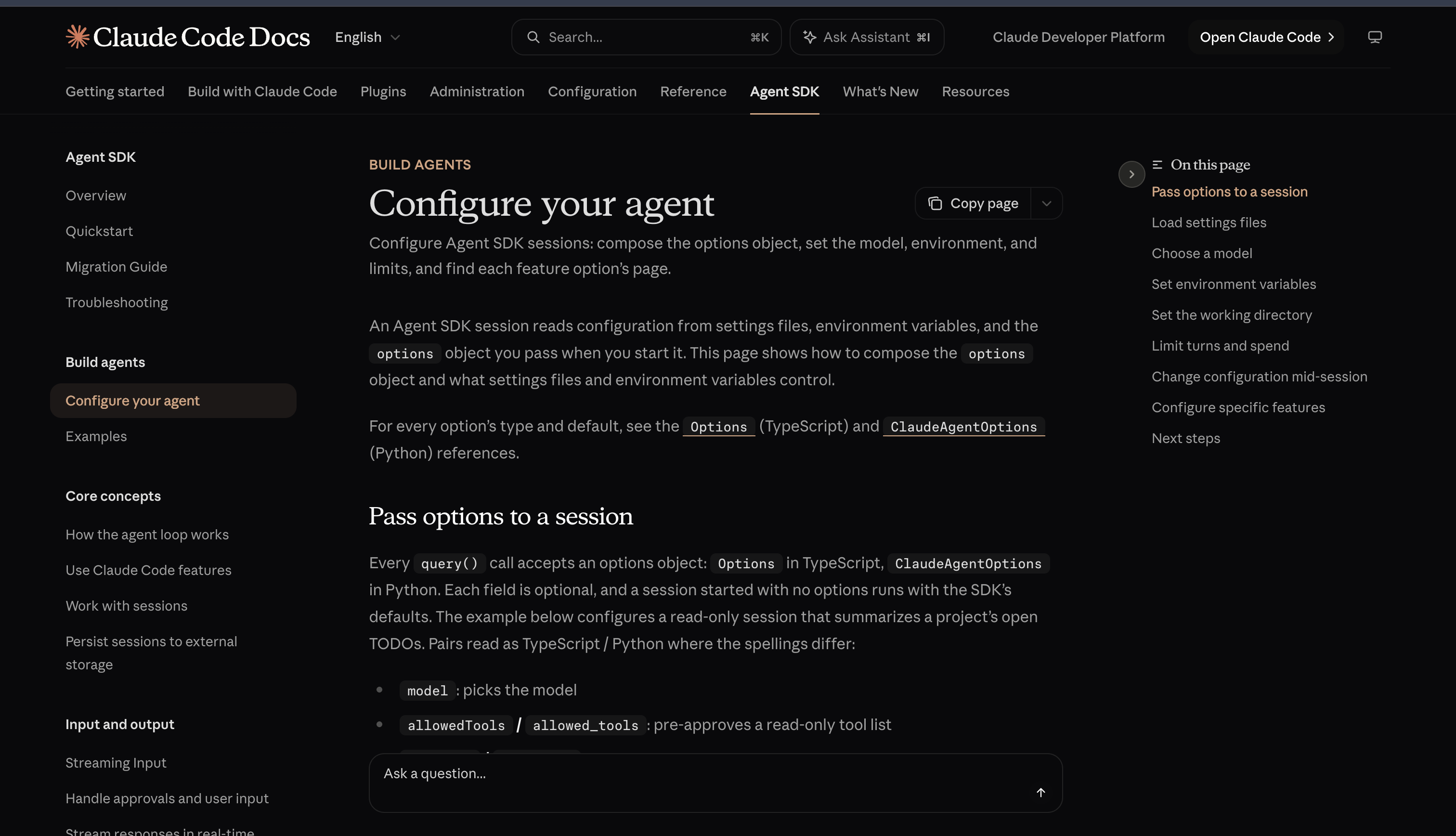
Task: Click the Ask a question input box
Action: (x=715, y=783)
